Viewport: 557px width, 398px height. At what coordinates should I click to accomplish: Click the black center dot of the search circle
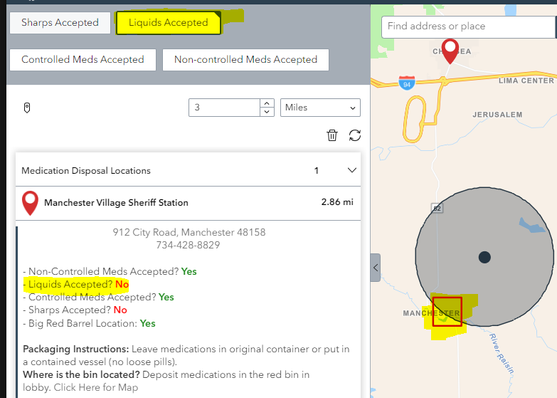[485, 257]
